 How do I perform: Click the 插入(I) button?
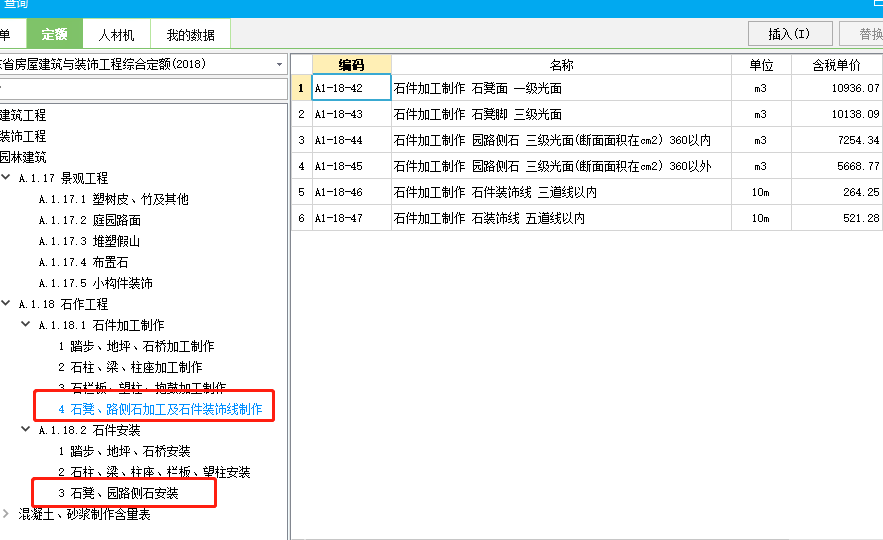point(790,34)
